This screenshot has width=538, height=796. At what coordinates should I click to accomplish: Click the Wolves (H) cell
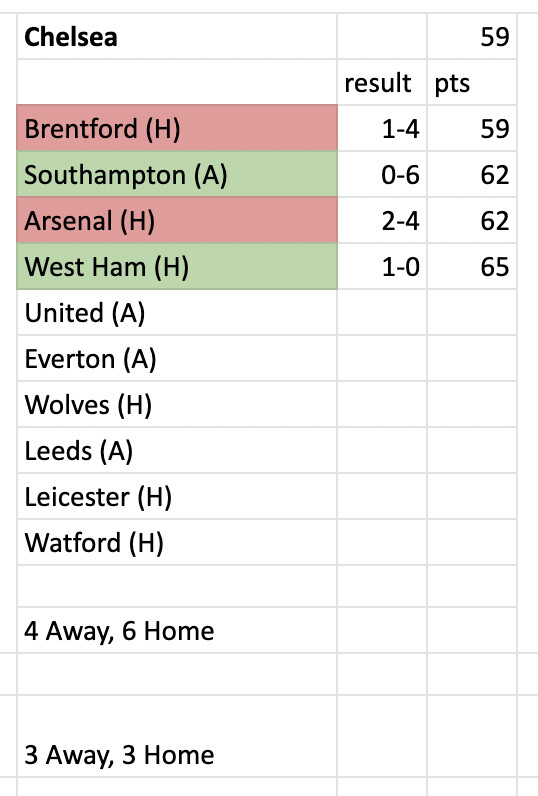(x=177, y=404)
